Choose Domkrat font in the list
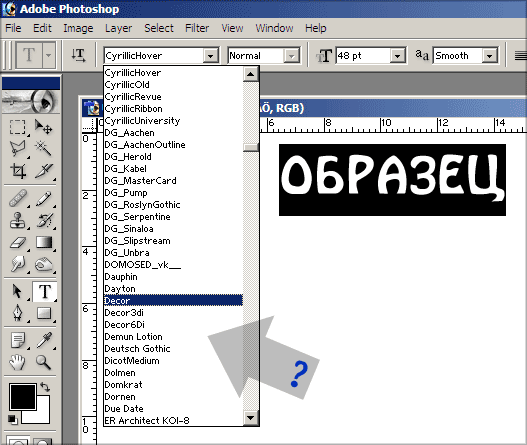527x445 pixels. click(173, 385)
